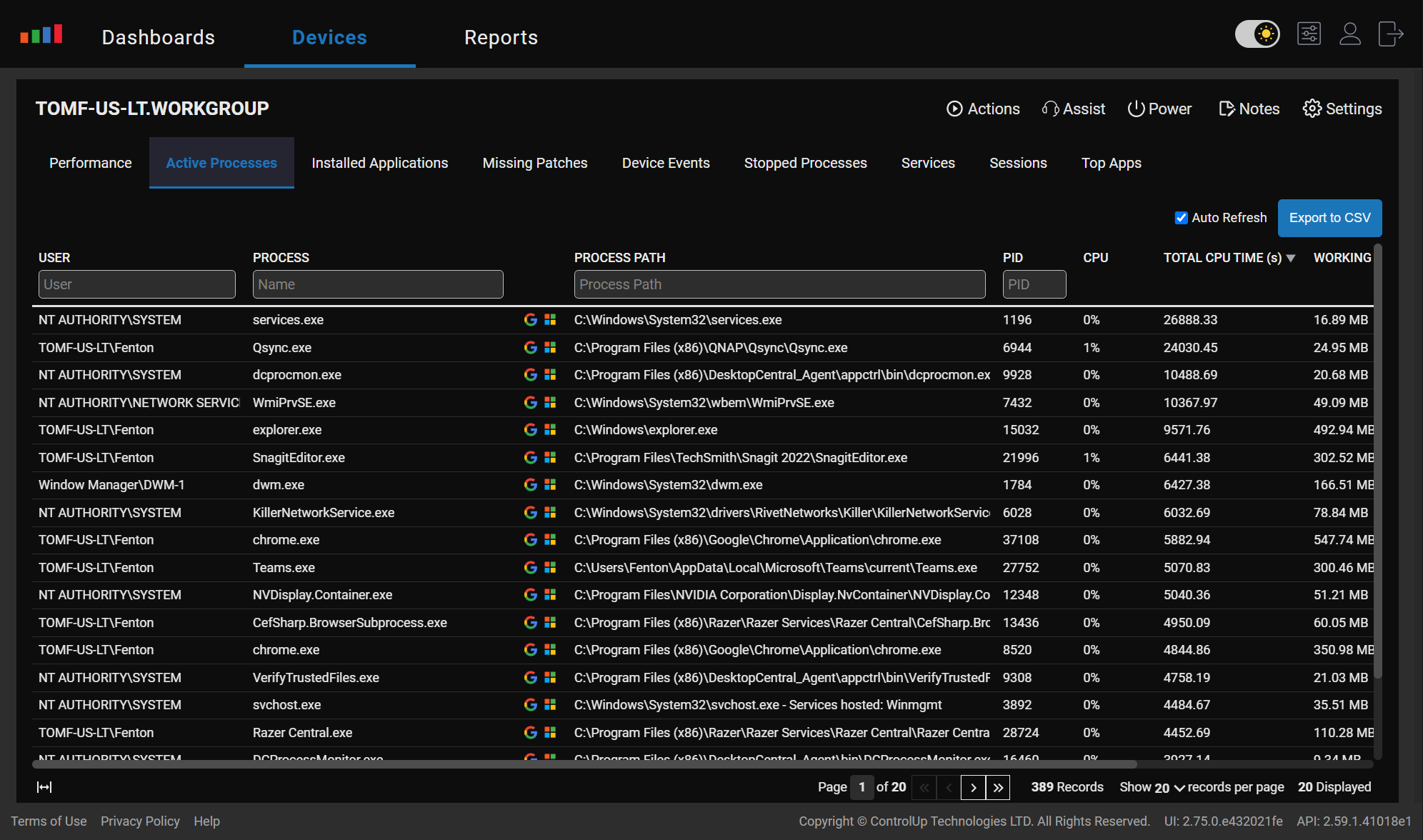Select PID 15032 cell
1423x840 pixels.
[1020, 430]
